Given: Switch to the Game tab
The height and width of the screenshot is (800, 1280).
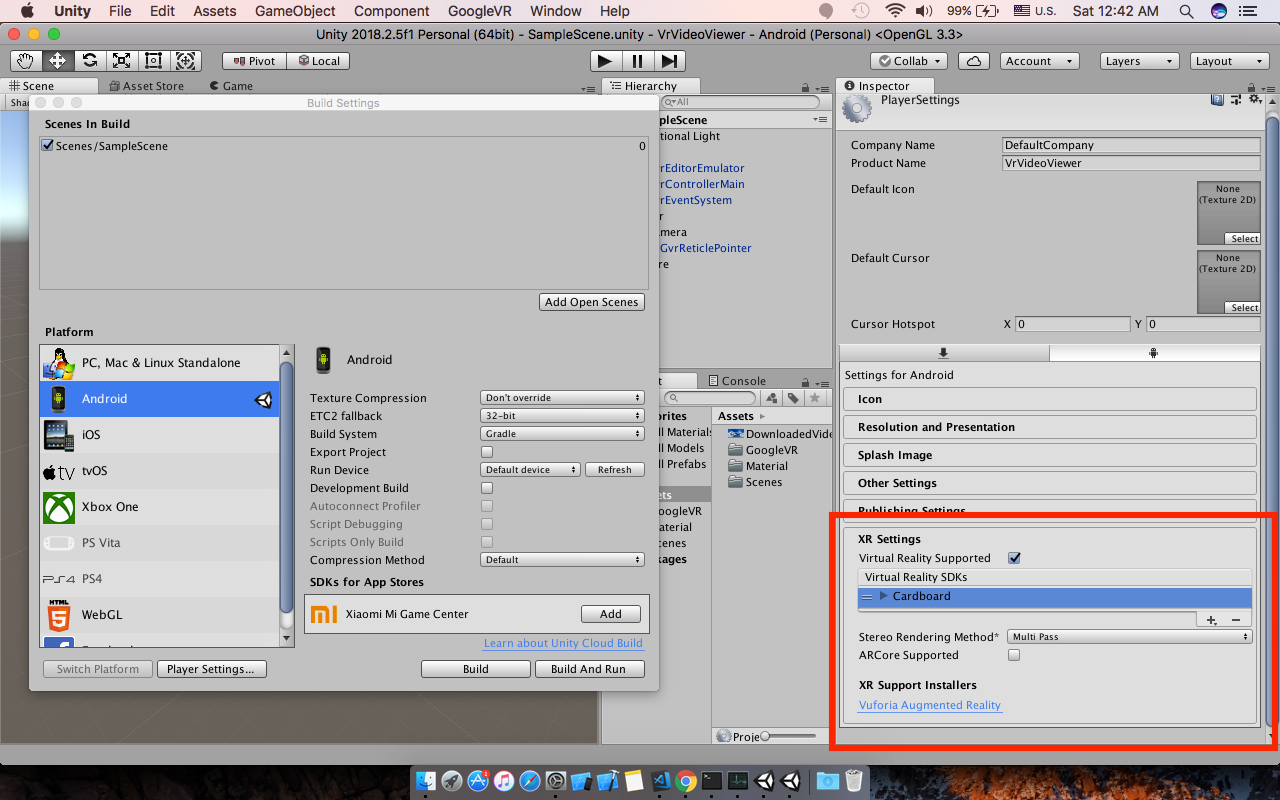Looking at the screenshot, I should point(231,86).
